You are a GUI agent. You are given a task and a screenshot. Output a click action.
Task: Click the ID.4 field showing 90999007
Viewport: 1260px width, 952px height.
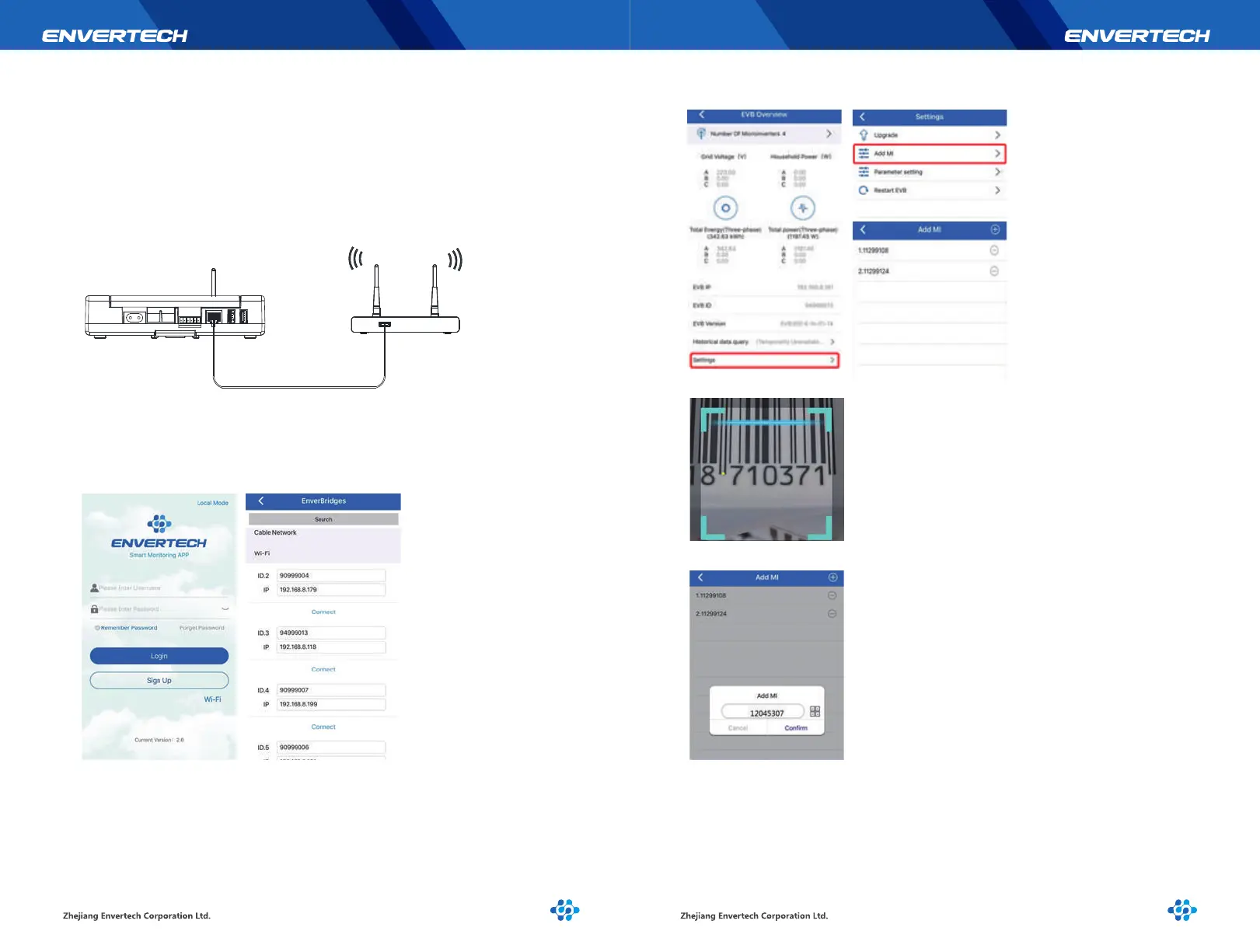331,690
